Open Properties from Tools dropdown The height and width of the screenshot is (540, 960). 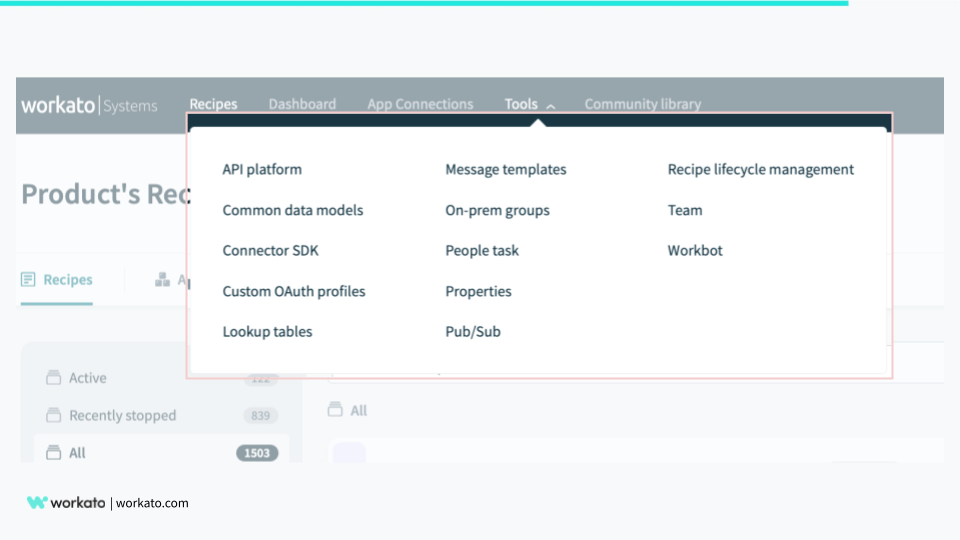[x=478, y=291]
